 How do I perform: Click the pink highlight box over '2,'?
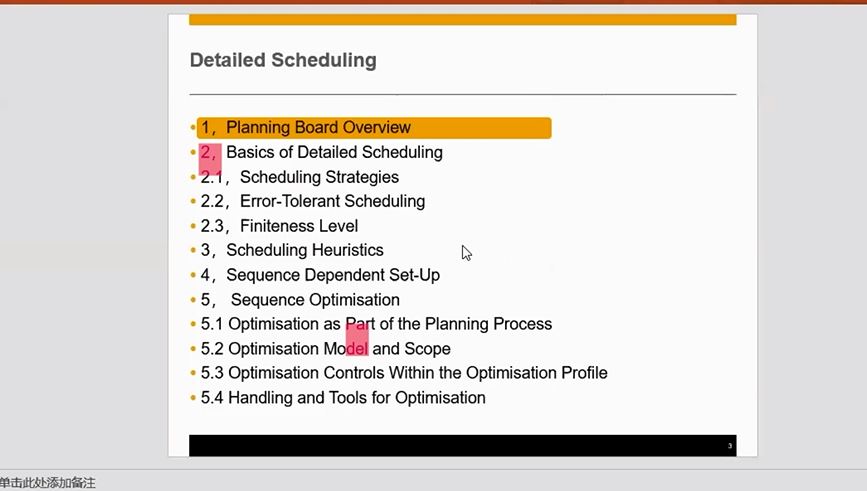tap(210, 159)
